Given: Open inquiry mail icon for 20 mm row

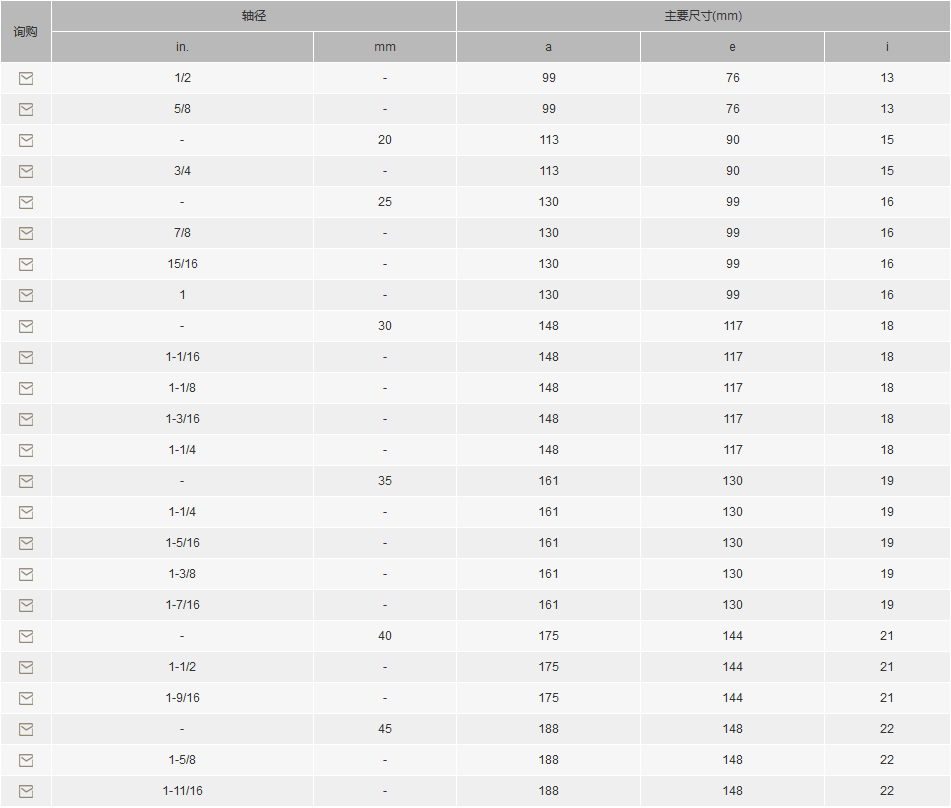Looking at the screenshot, I should [26, 140].
